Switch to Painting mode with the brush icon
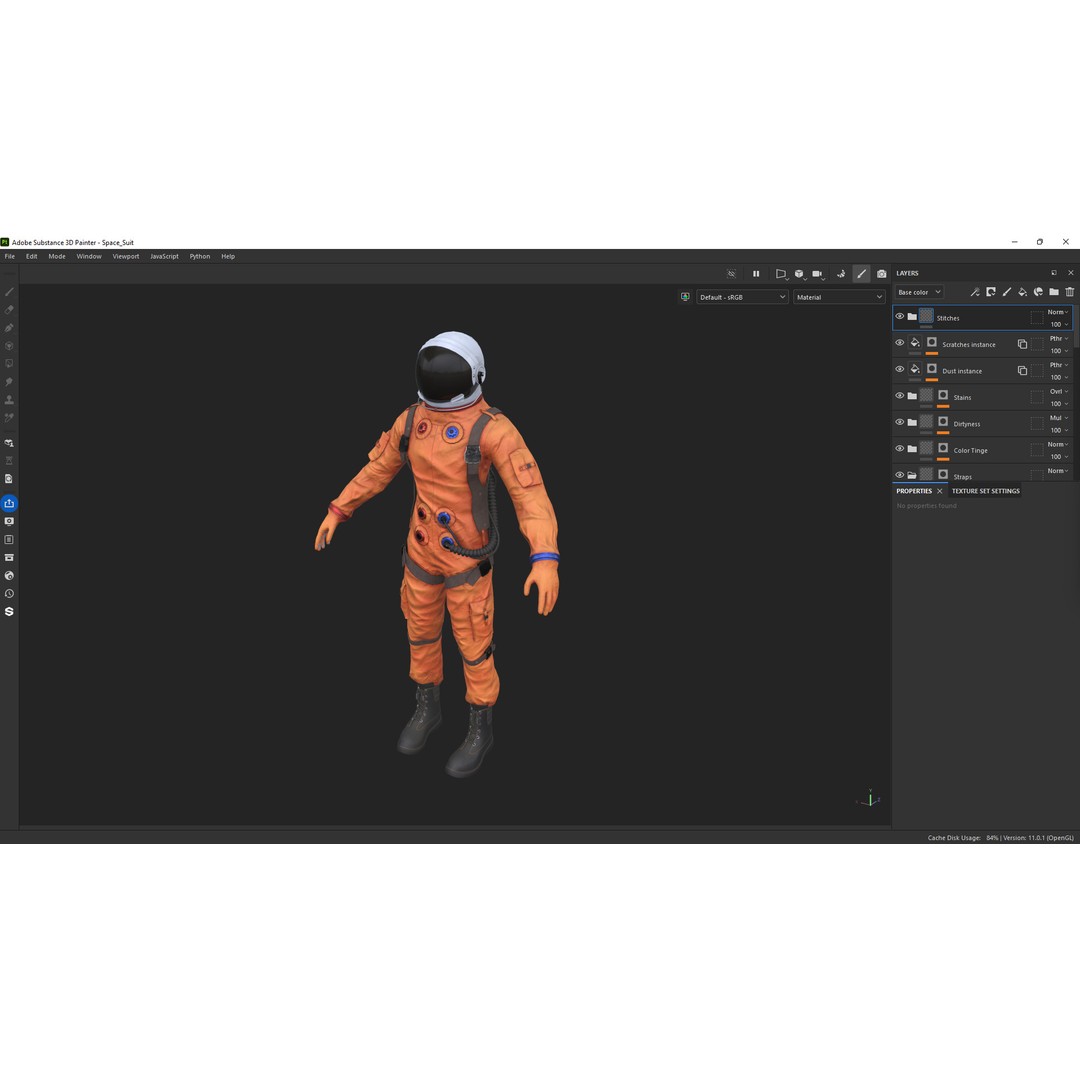 click(862, 273)
